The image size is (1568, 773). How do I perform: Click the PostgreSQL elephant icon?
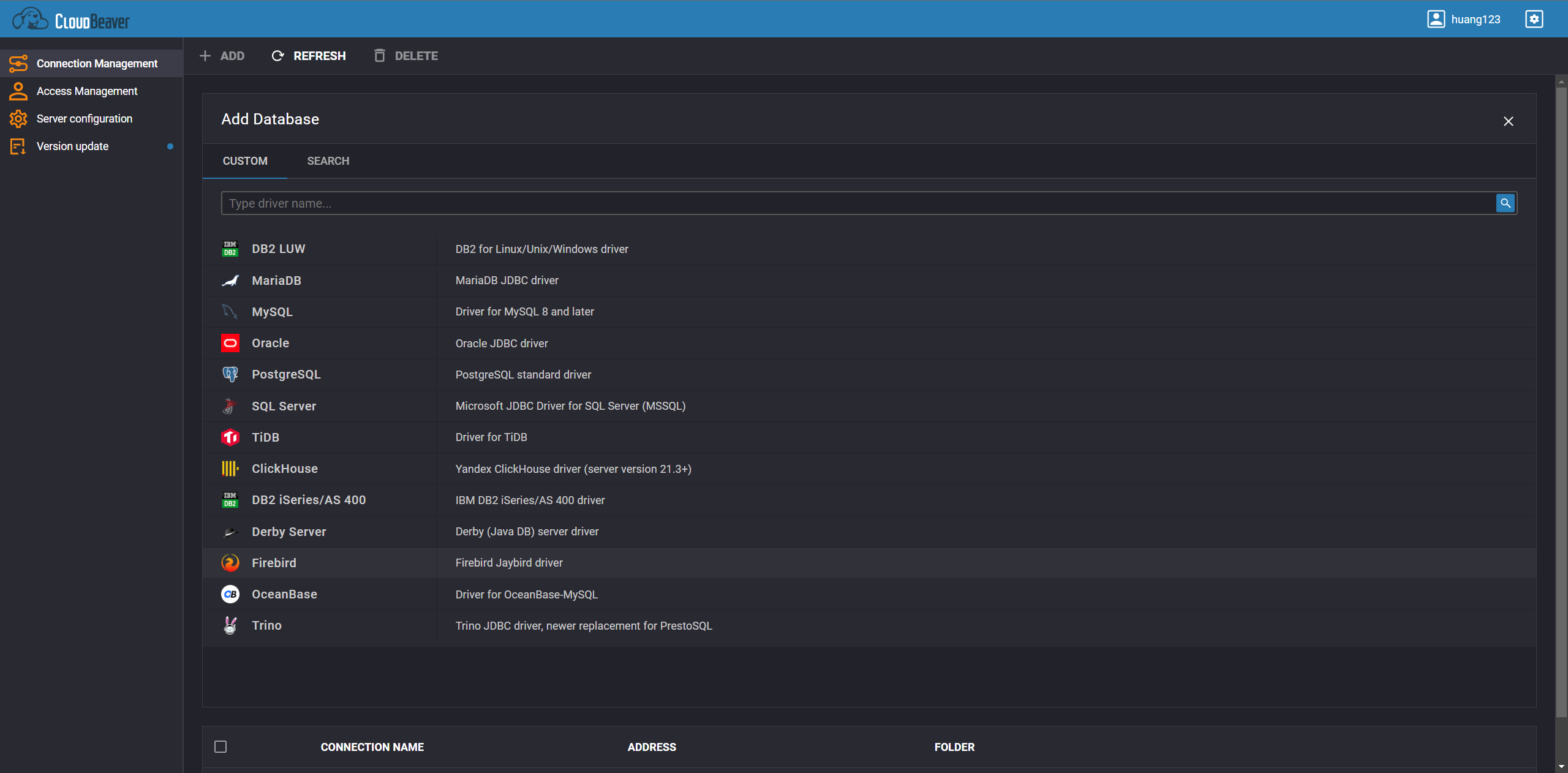230,374
